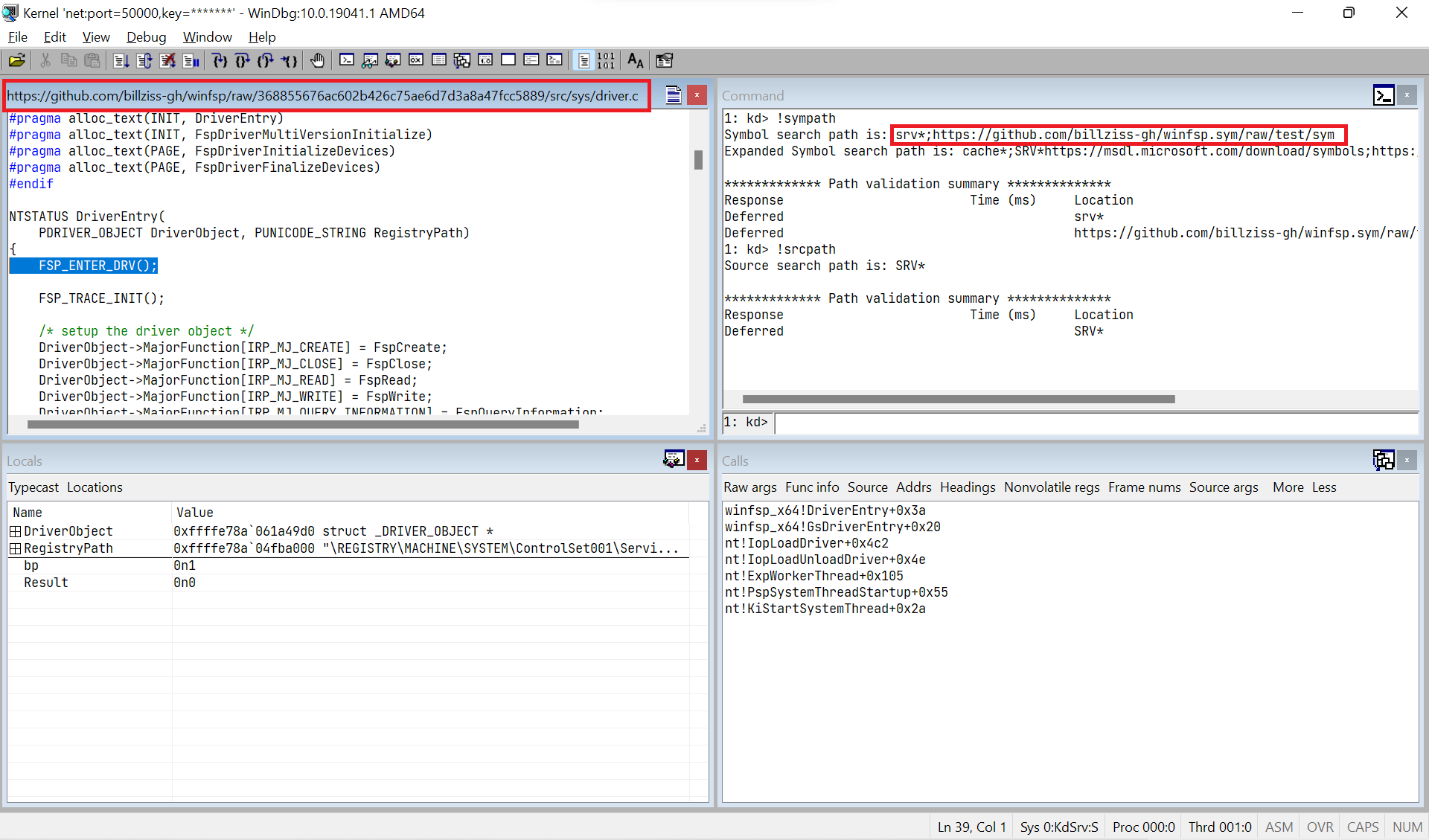Expand the DriverObject local variable
The height and width of the screenshot is (840, 1429).
click(15, 531)
